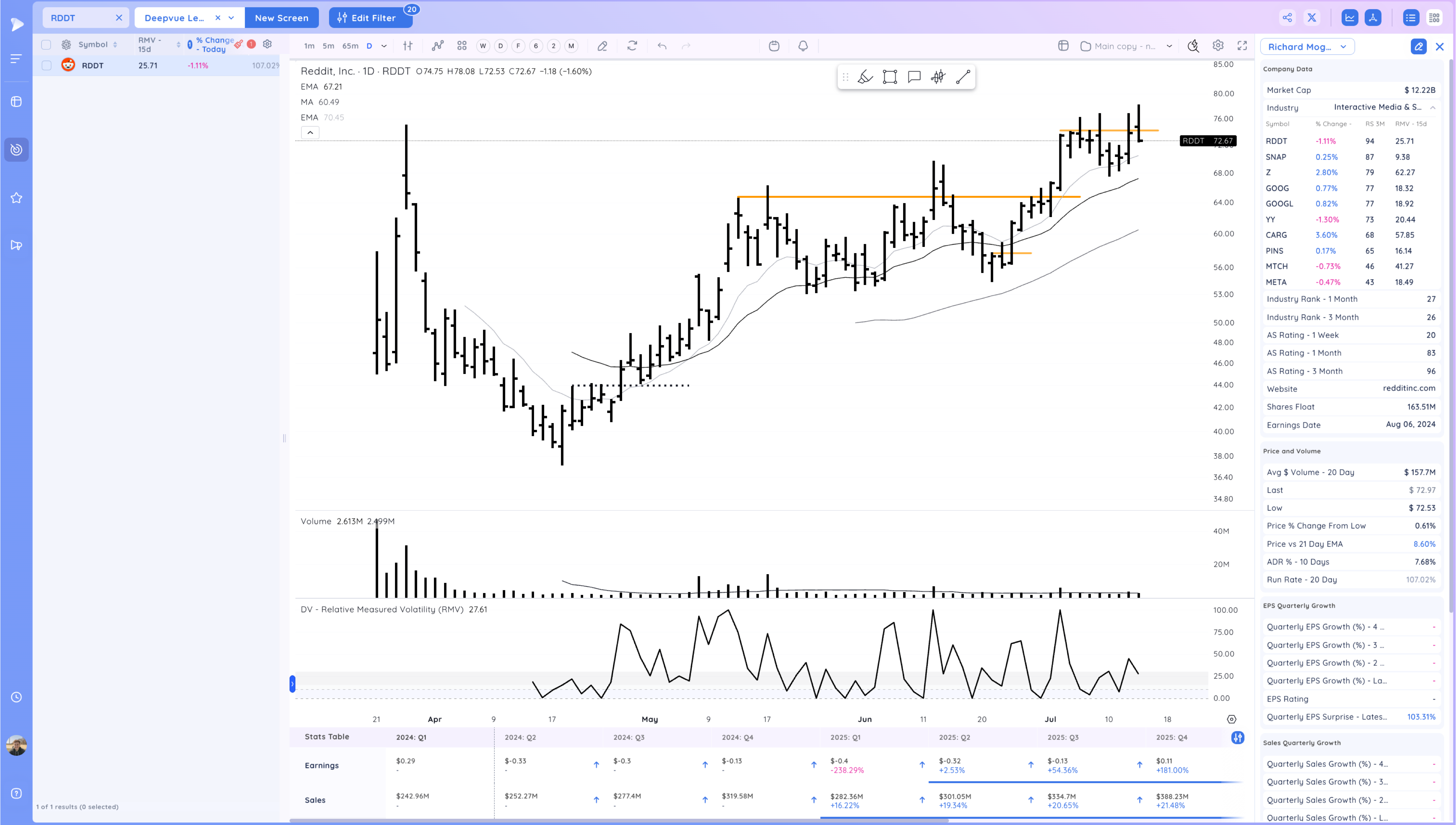Click the rectangle shape drawing tool
The image size is (1456, 825).
pyautogui.click(x=890, y=77)
